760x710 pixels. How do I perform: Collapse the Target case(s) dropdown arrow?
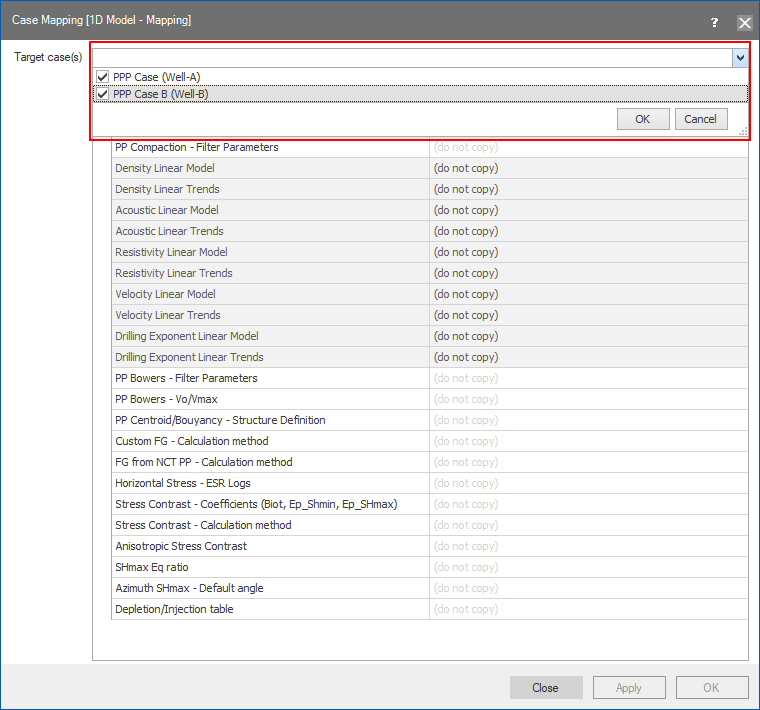(740, 58)
